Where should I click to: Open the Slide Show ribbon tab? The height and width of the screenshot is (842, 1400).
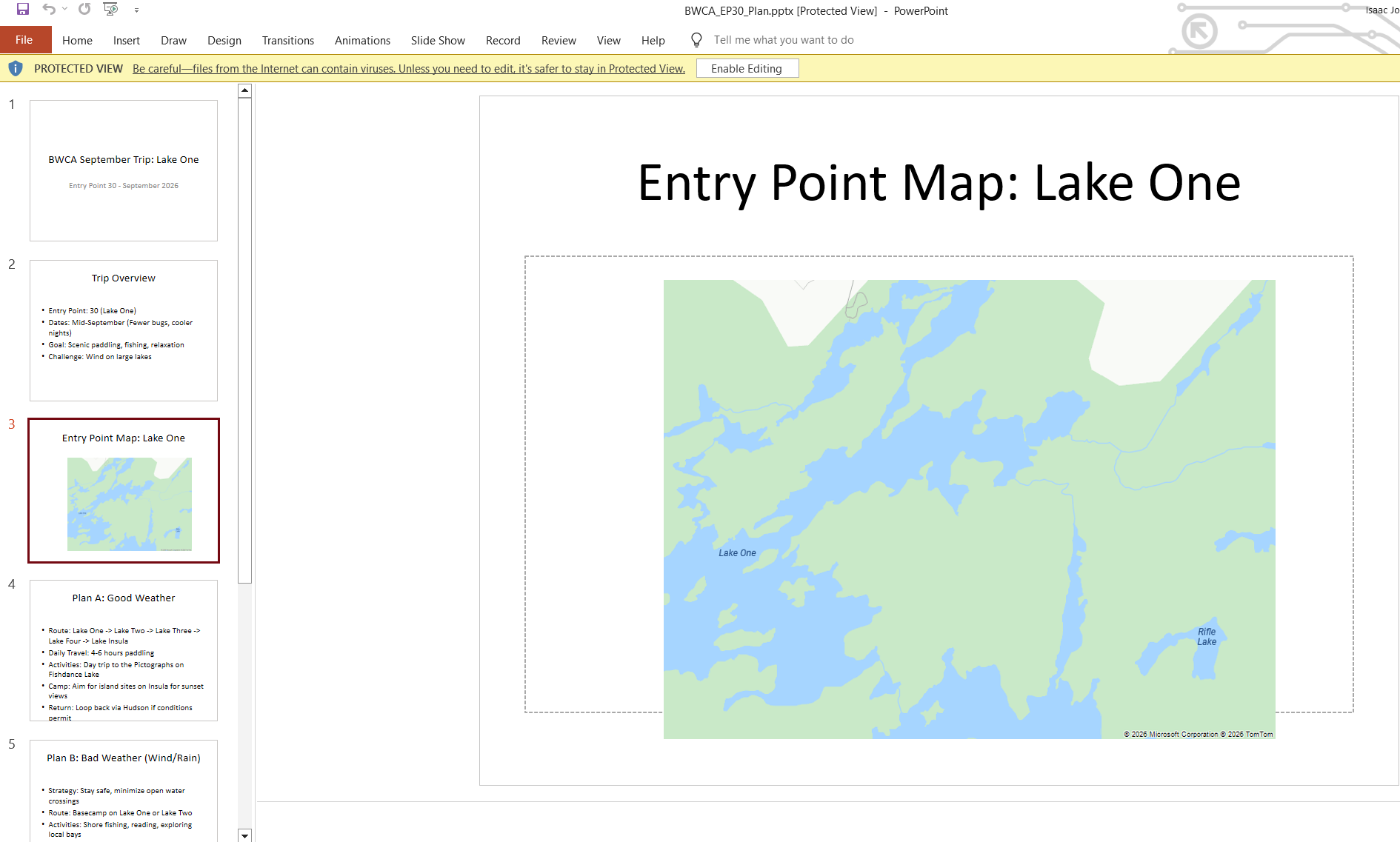[437, 41]
